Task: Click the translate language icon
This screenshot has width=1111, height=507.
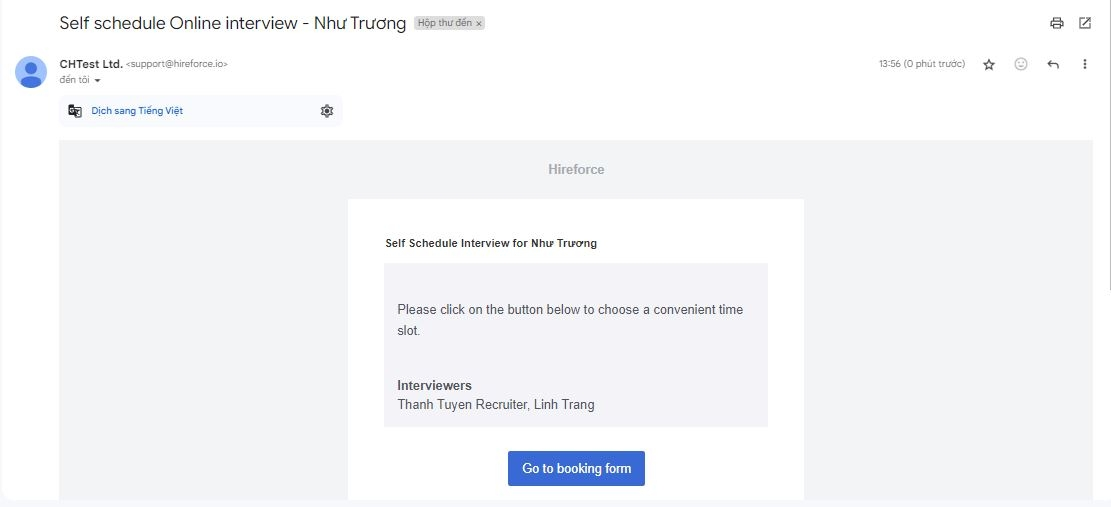Action: click(75, 111)
